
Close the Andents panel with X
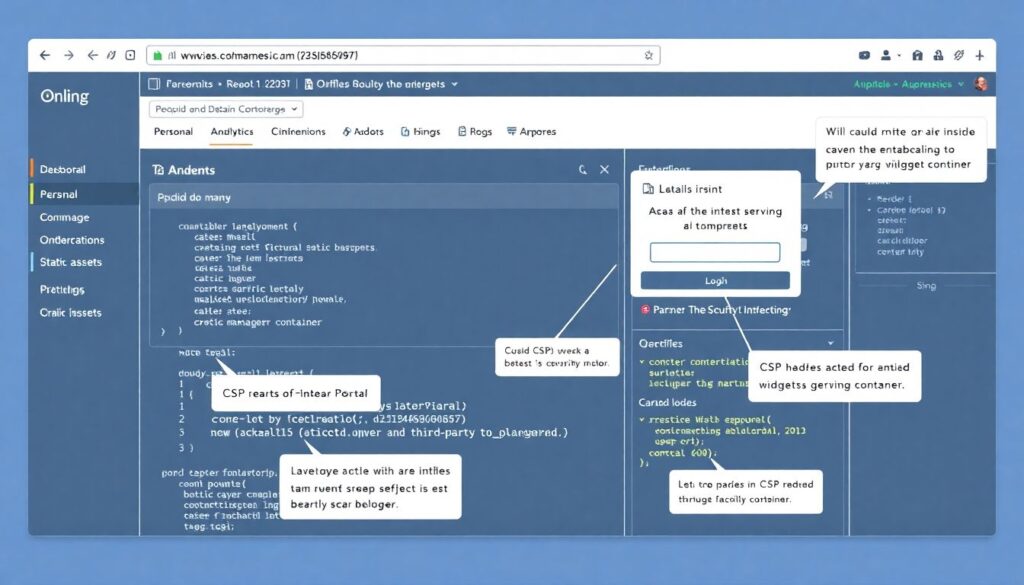604,170
